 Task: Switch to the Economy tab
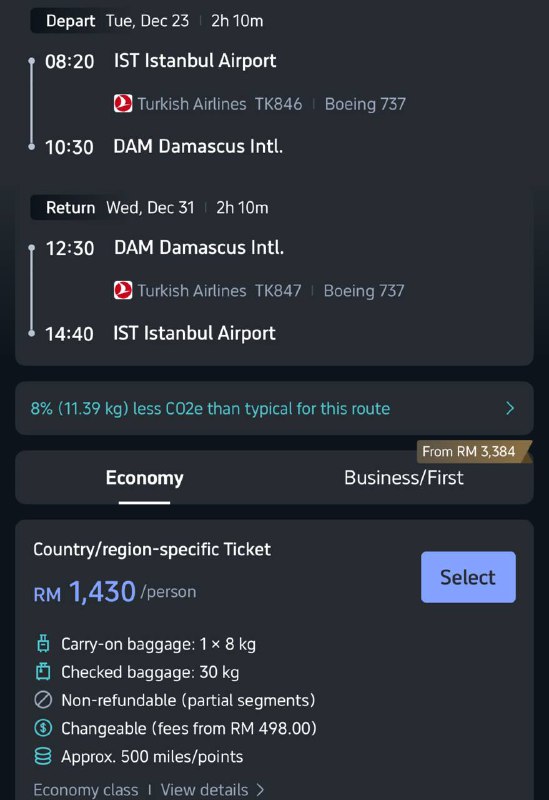[x=144, y=478]
